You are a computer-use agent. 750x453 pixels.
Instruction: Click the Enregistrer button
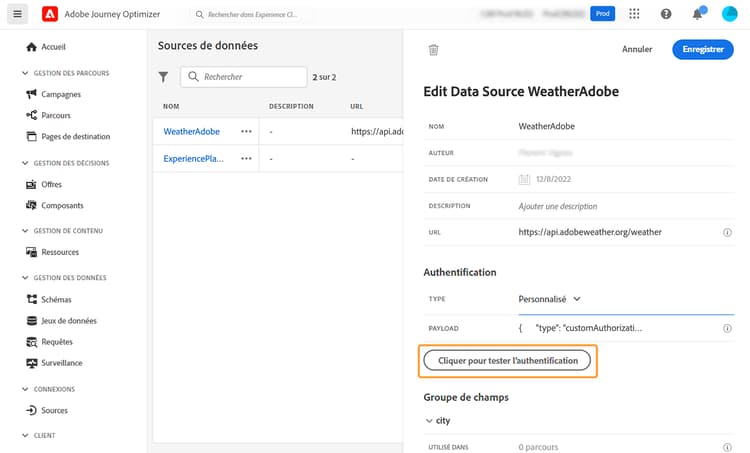(702, 49)
